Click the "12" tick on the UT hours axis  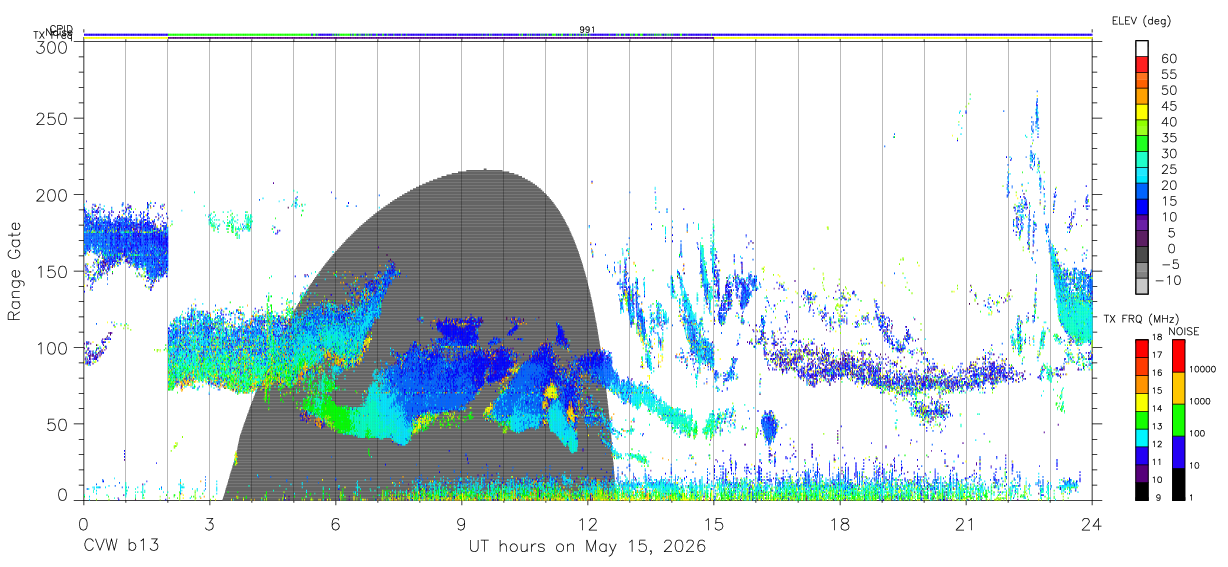[x=588, y=523]
